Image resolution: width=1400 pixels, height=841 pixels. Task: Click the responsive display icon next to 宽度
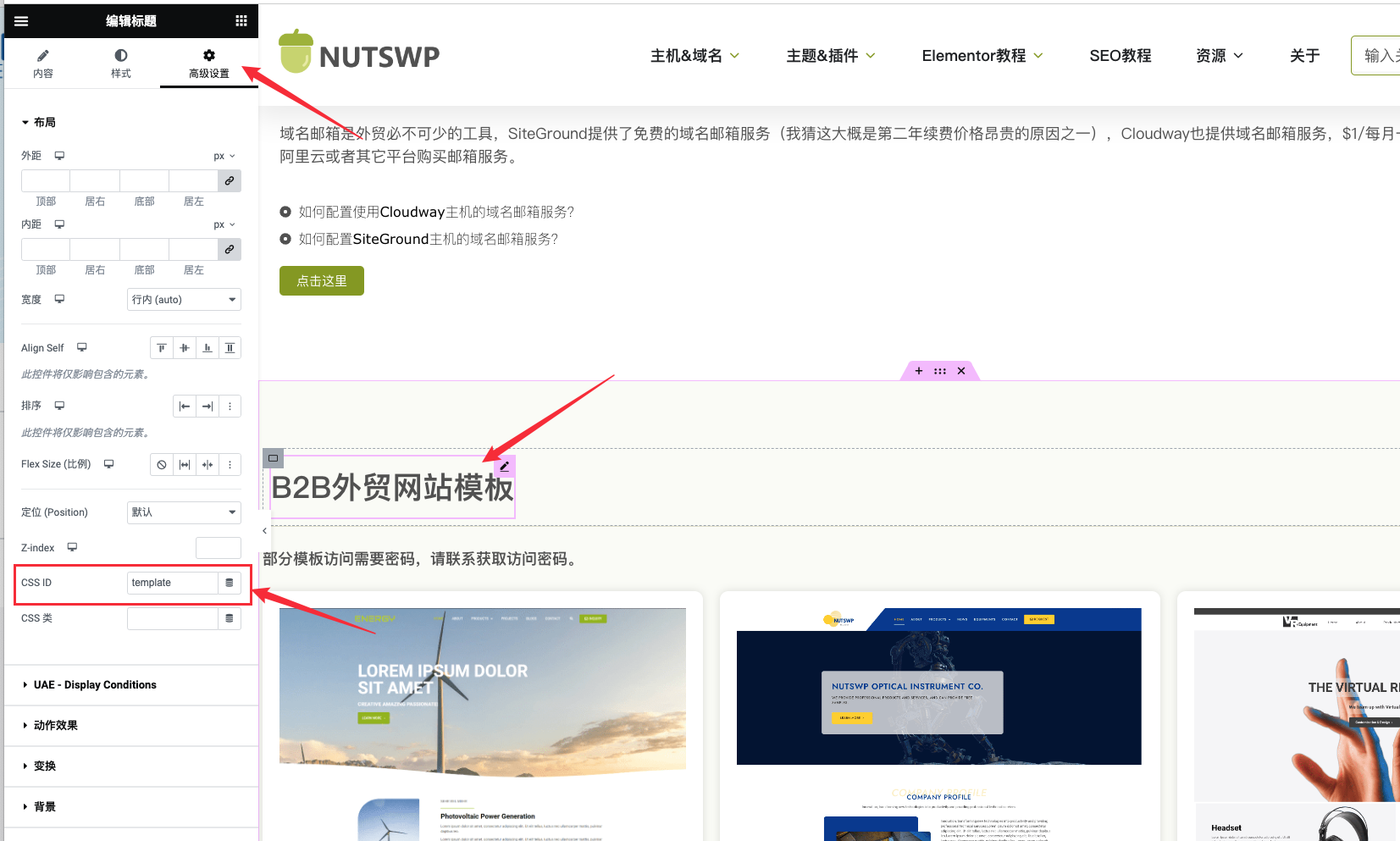tap(59, 299)
